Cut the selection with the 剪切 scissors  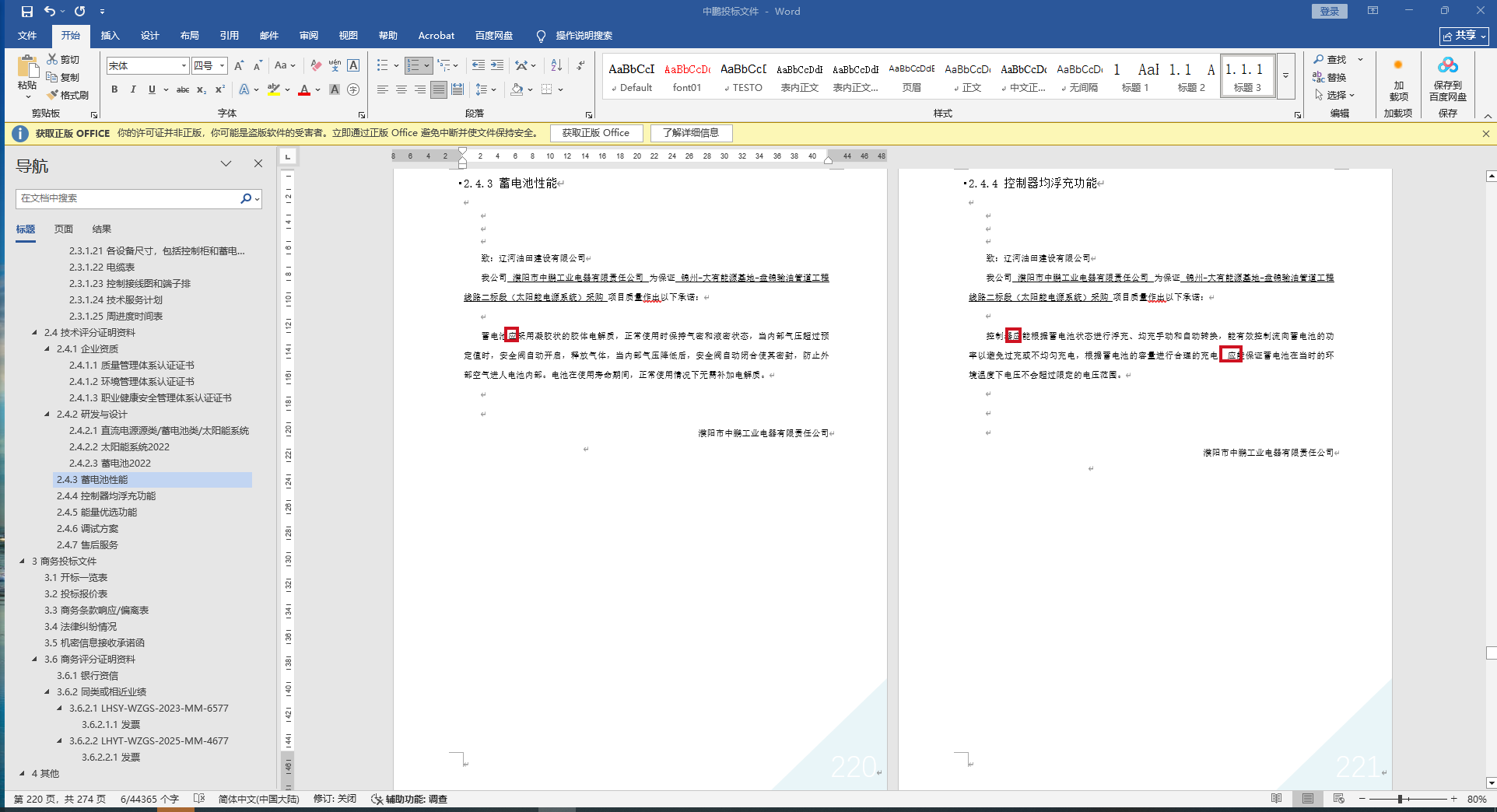pyautogui.click(x=63, y=59)
